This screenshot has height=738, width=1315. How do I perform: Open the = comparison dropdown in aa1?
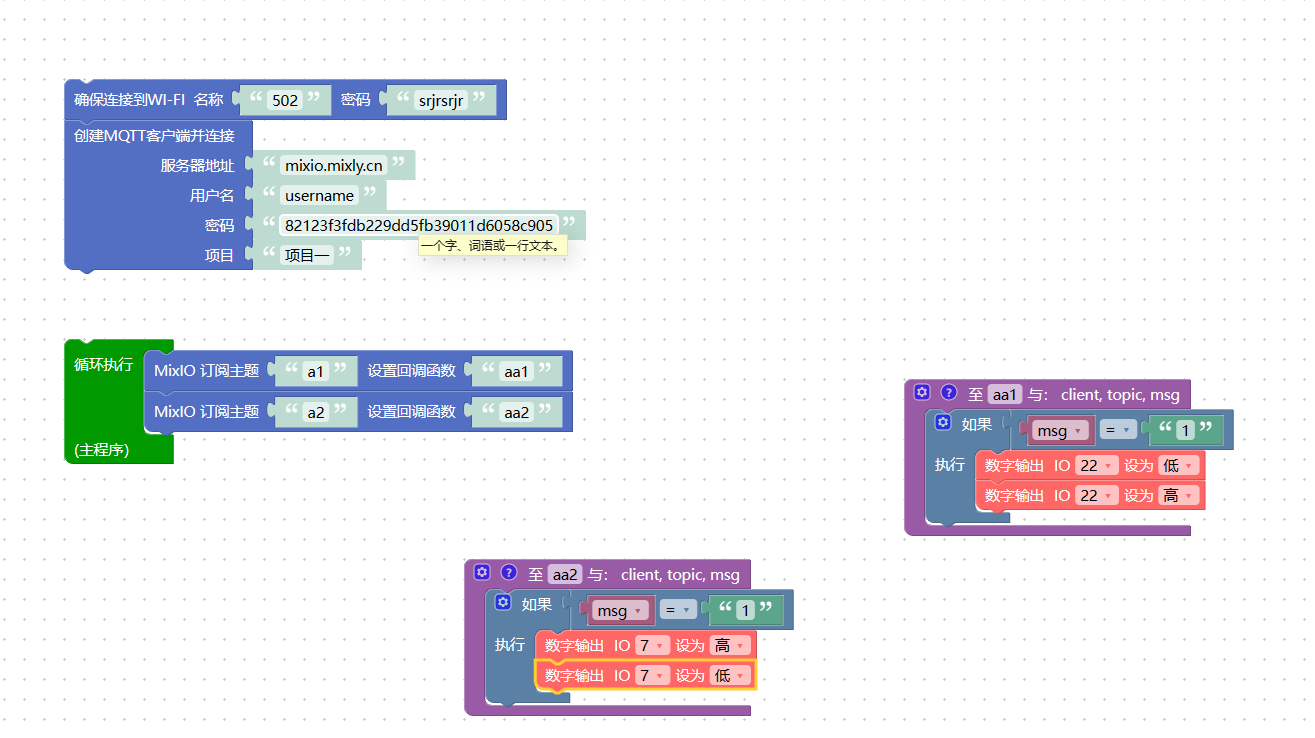[x=1118, y=430]
